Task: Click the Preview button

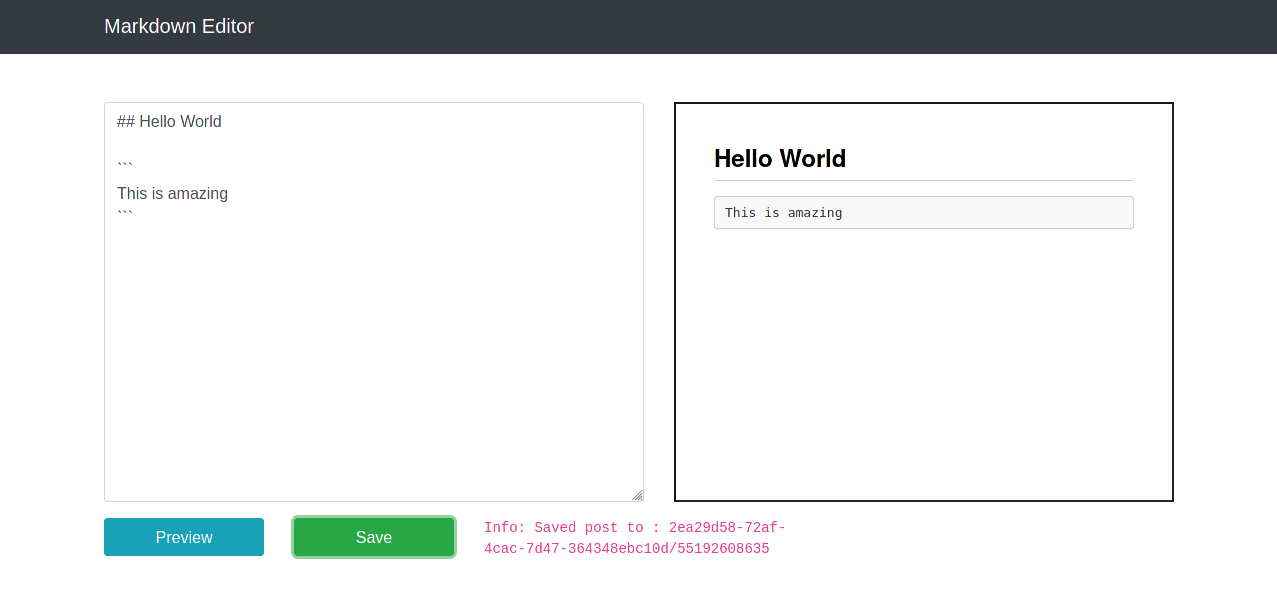Action: [x=183, y=537]
